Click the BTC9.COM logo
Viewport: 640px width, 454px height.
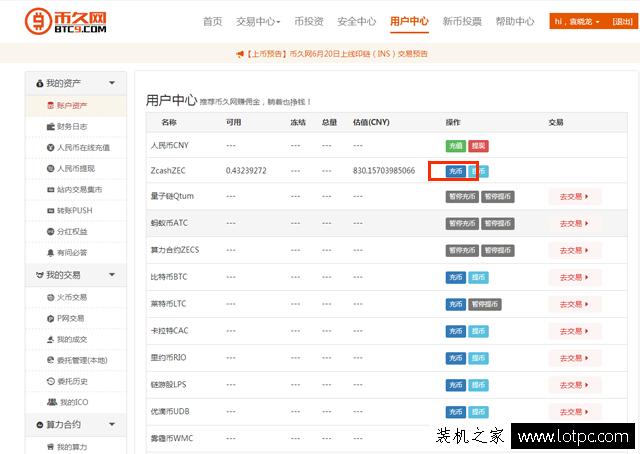click(66, 22)
